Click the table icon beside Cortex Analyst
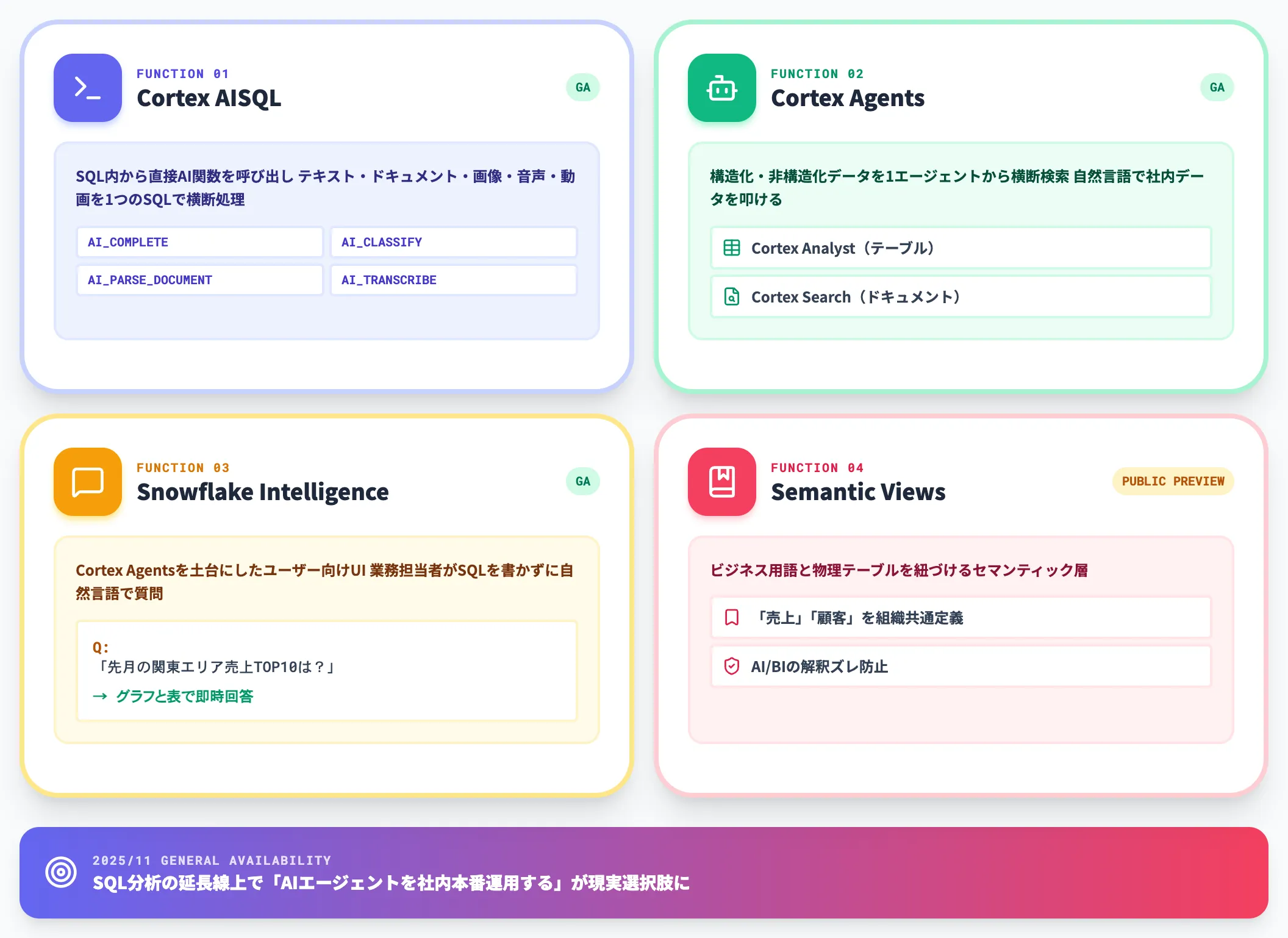 click(732, 248)
